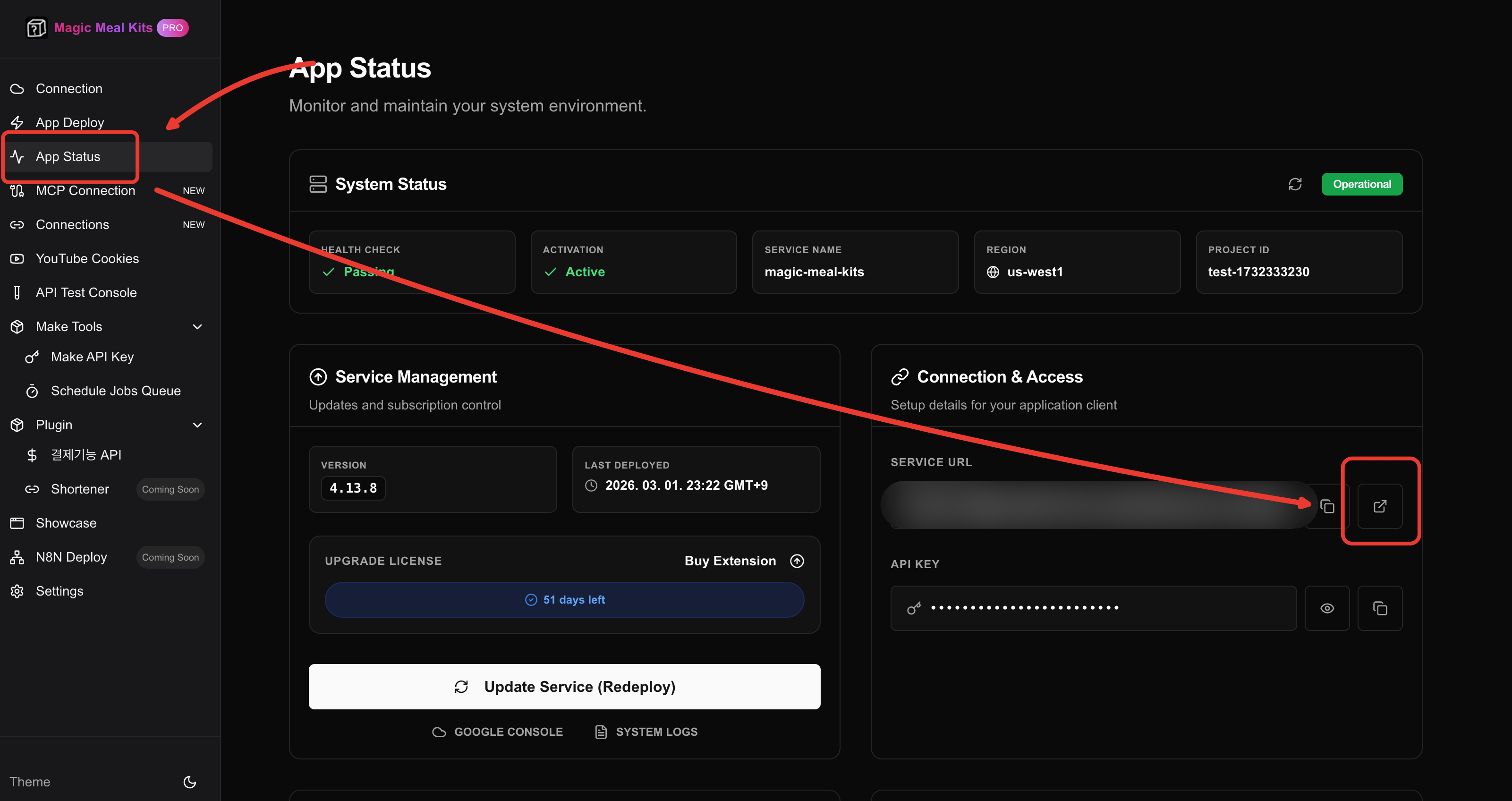
Task: Click the masked API Key field
Action: tap(1094, 608)
